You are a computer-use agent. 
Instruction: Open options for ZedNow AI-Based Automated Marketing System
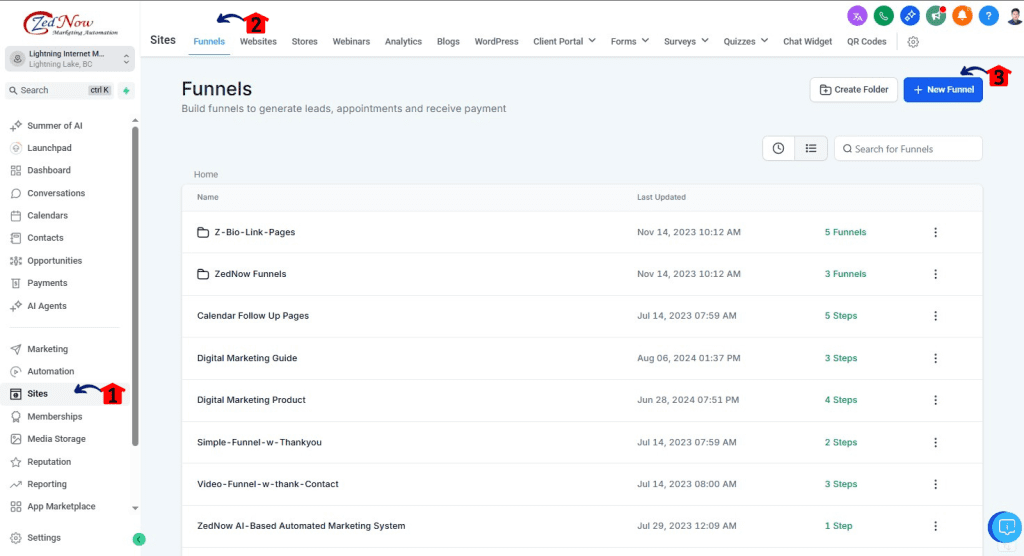pos(935,526)
